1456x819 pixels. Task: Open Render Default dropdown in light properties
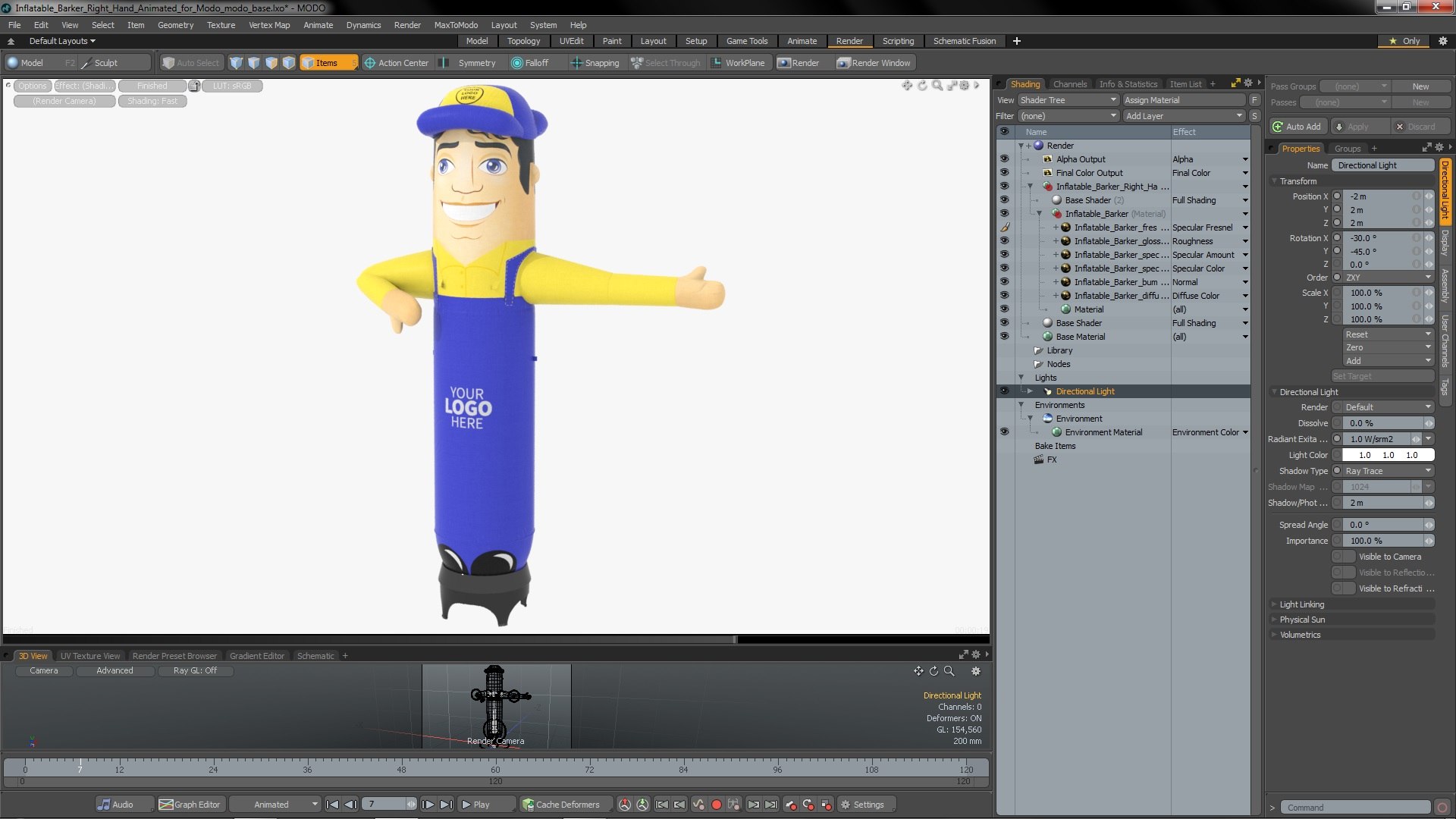tap(1389, 407)
